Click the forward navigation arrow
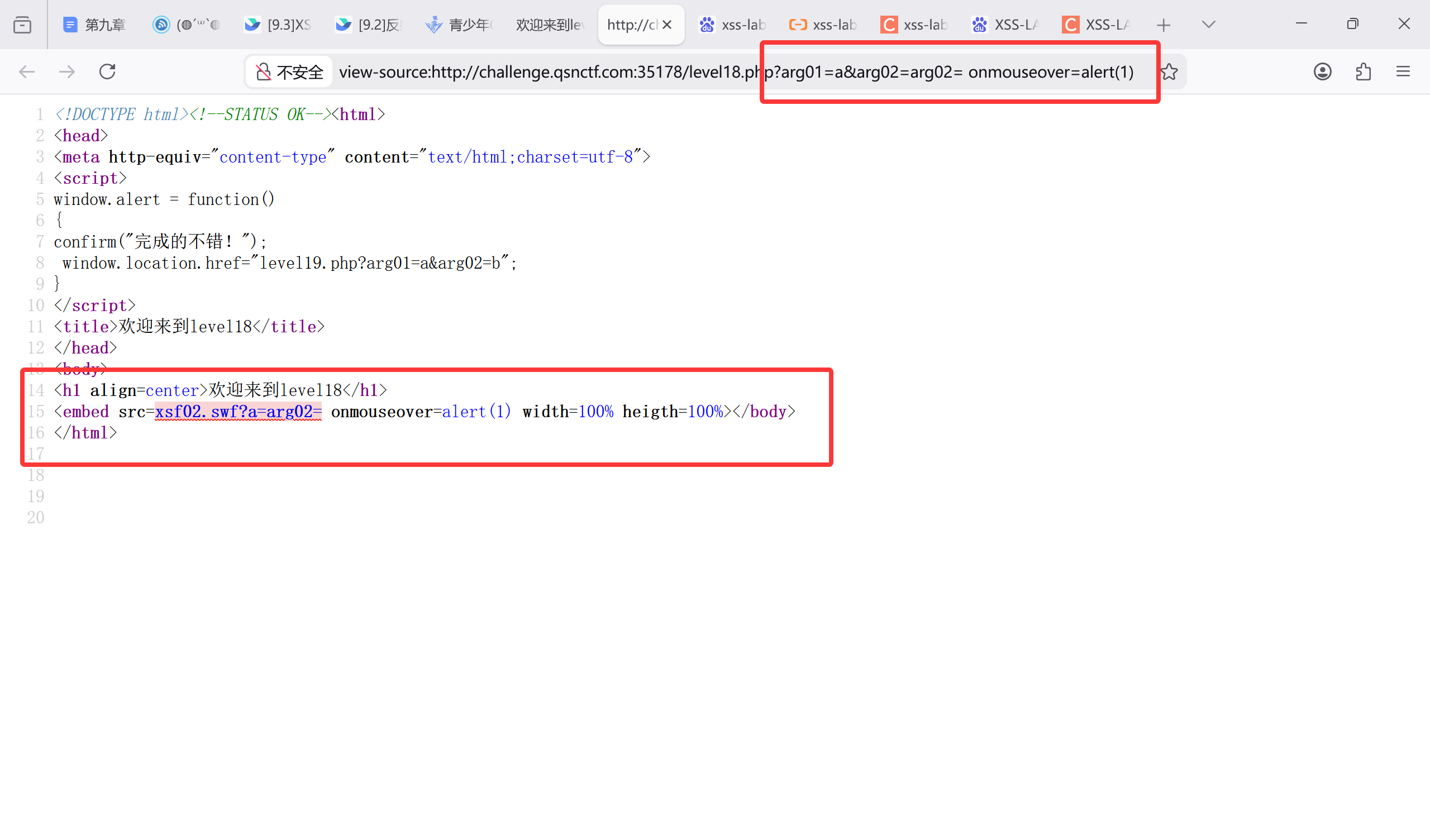Screen dimensions: 1430x840 [67, 71]
